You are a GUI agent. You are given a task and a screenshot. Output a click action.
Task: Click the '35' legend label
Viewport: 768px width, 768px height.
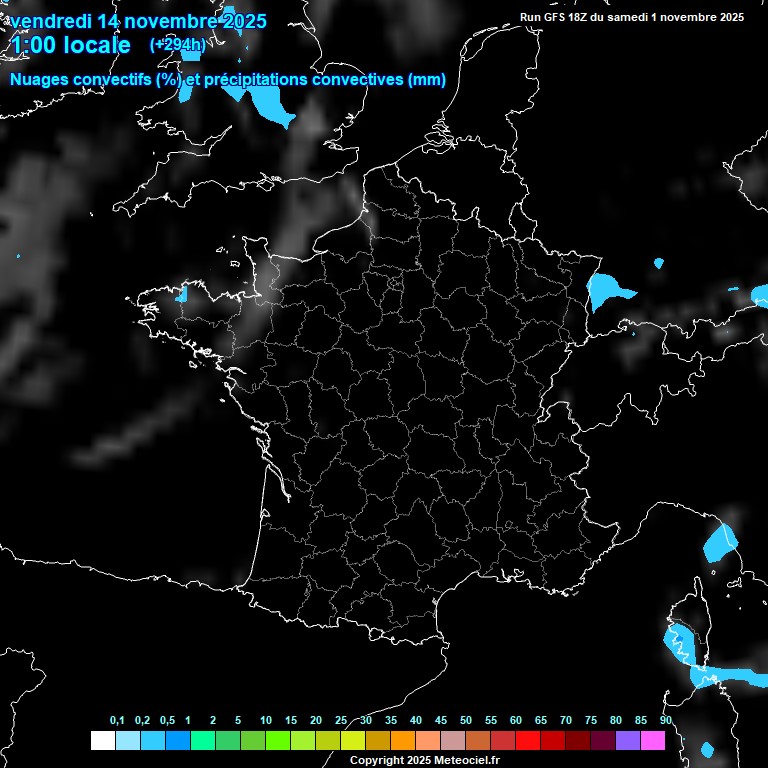tap(391, 720)
